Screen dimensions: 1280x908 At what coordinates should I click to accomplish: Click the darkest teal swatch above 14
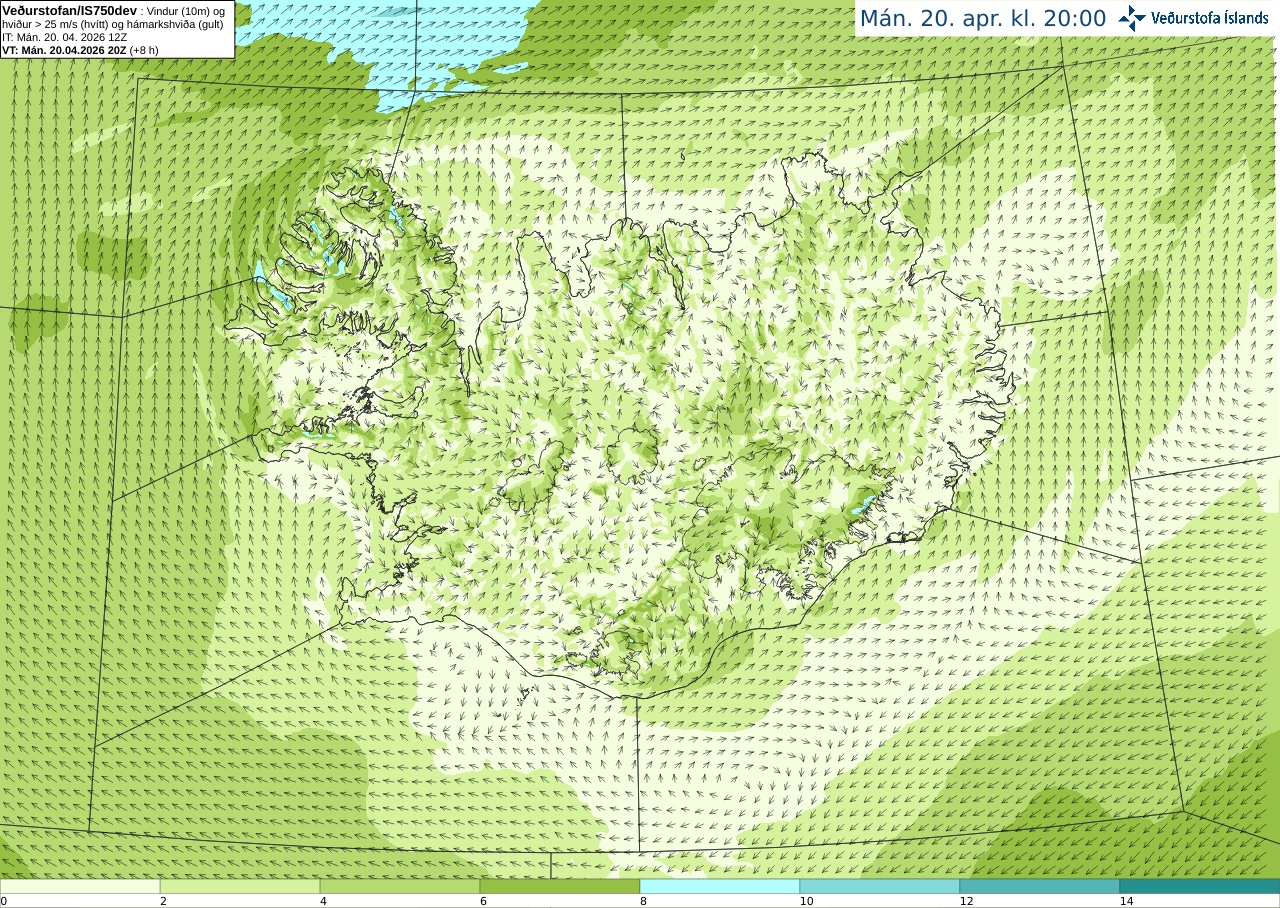(x=1200, y=886)
